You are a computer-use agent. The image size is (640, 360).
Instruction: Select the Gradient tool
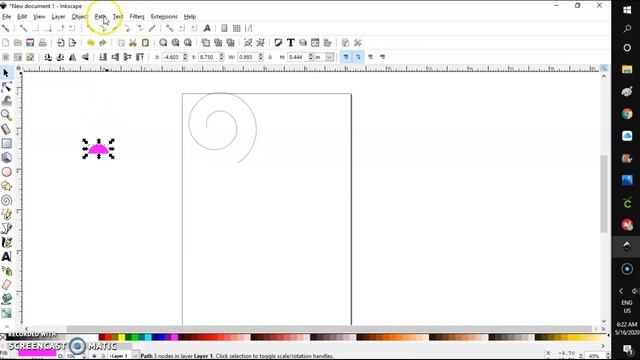pyautogui.click(x=6, y=313)
